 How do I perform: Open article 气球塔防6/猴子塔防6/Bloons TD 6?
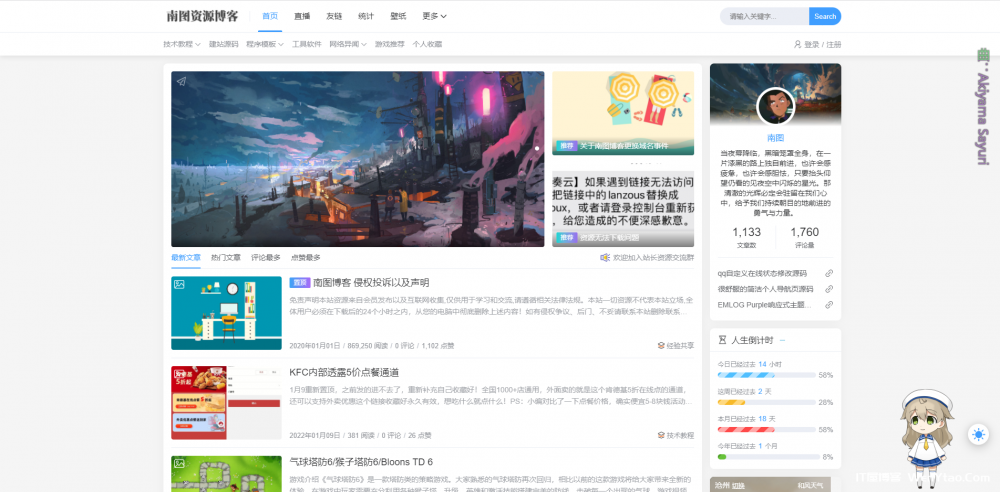coord(361,461)
